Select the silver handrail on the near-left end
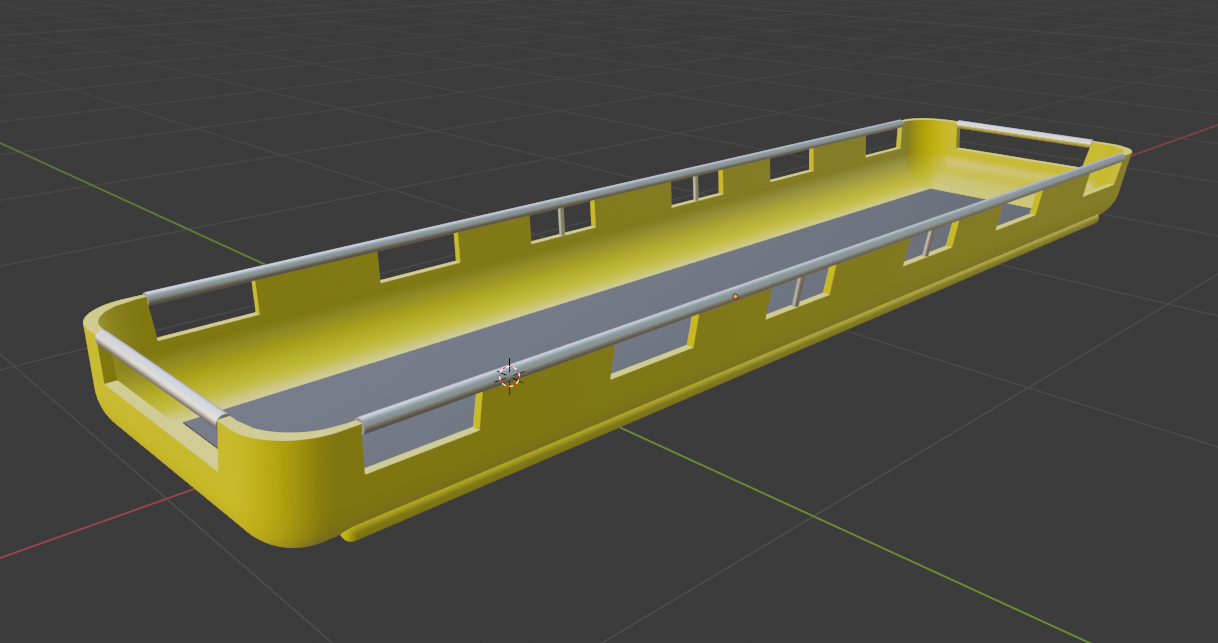 point(160,377)
